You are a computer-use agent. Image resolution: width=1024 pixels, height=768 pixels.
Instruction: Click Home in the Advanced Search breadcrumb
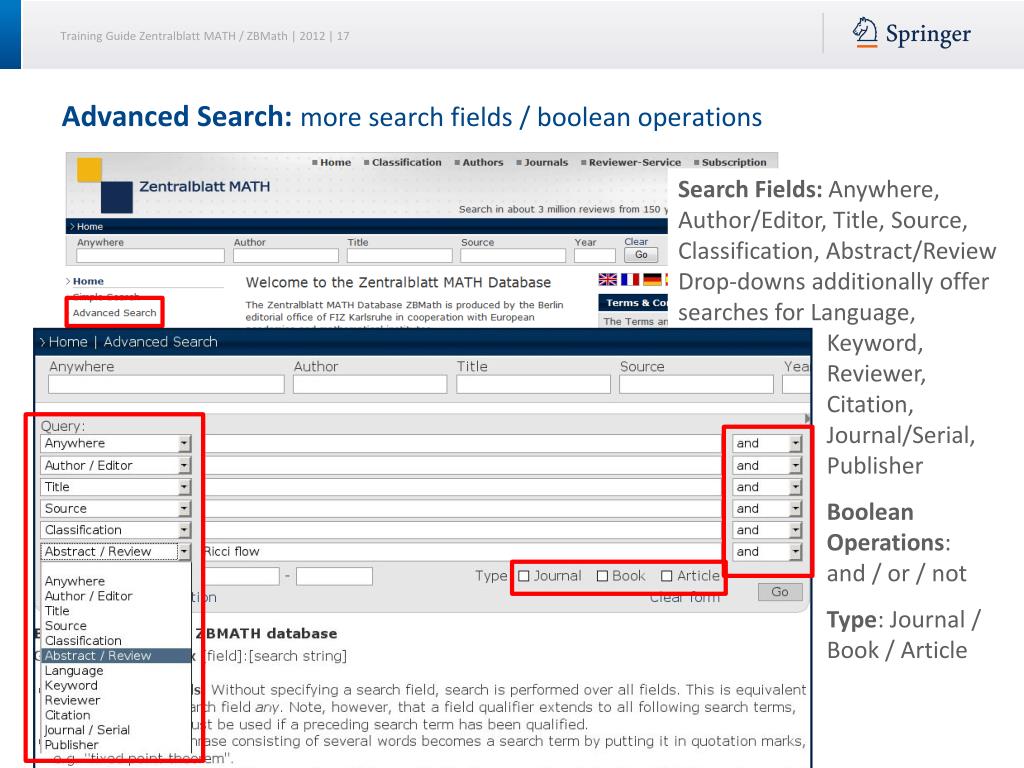pyautogui.click(x=68, y=342)
